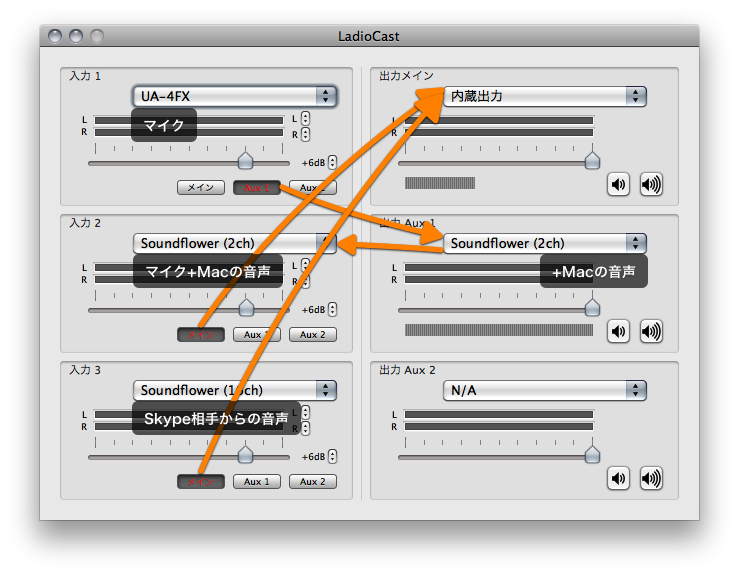Click the LadioCast window title
This screenshot has height=575, width=739.
(x=369, y=36)
